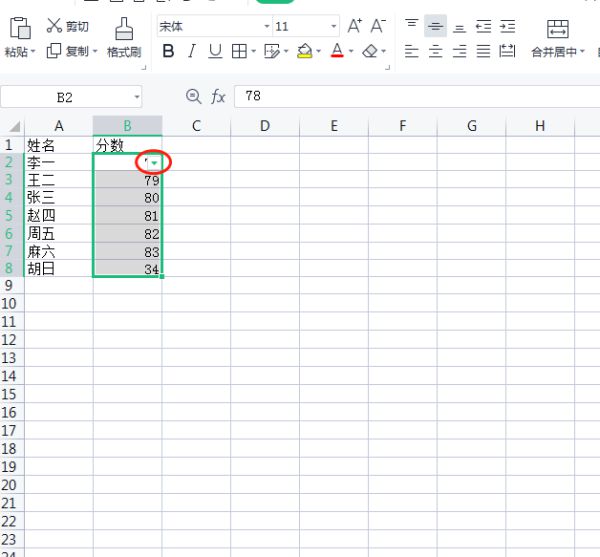Click cell containing 胡日

click(59, 269)
